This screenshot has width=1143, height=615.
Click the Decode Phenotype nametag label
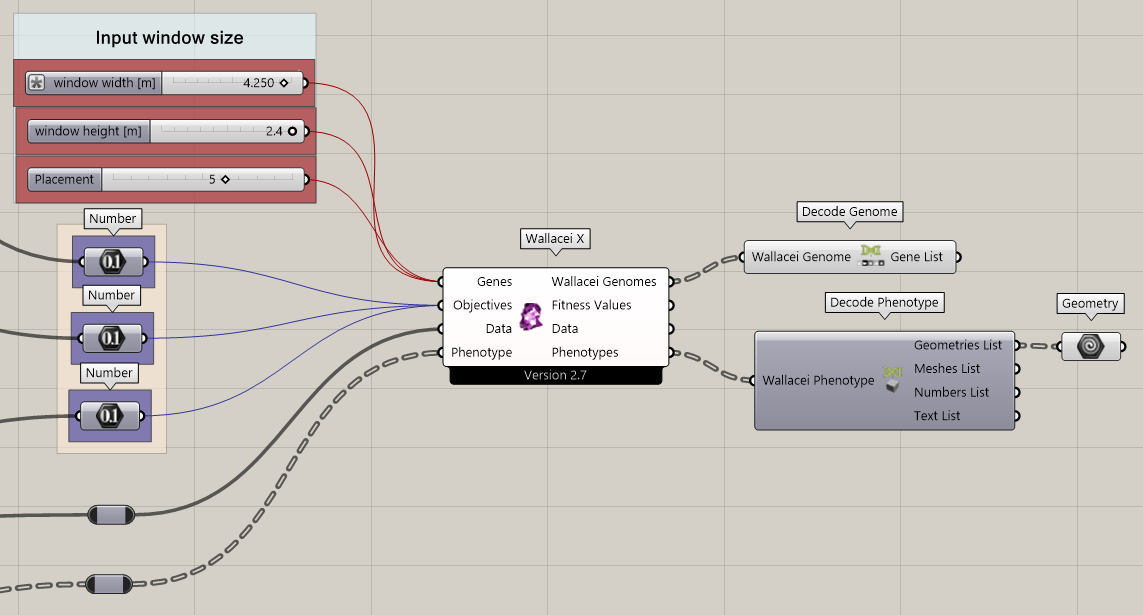click(x=883, y=302)
